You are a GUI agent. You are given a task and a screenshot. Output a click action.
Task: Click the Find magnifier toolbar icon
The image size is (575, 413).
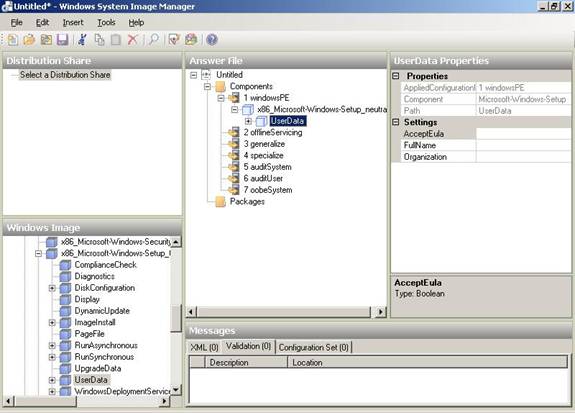tap(154, 40)
